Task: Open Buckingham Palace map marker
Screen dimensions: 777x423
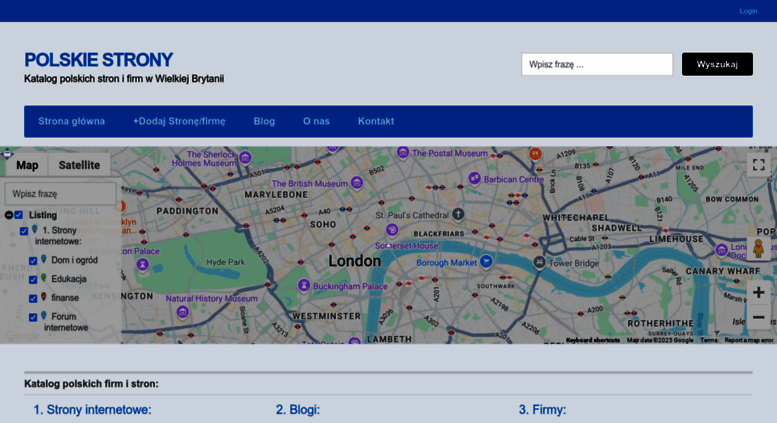Action: [304, 285]
